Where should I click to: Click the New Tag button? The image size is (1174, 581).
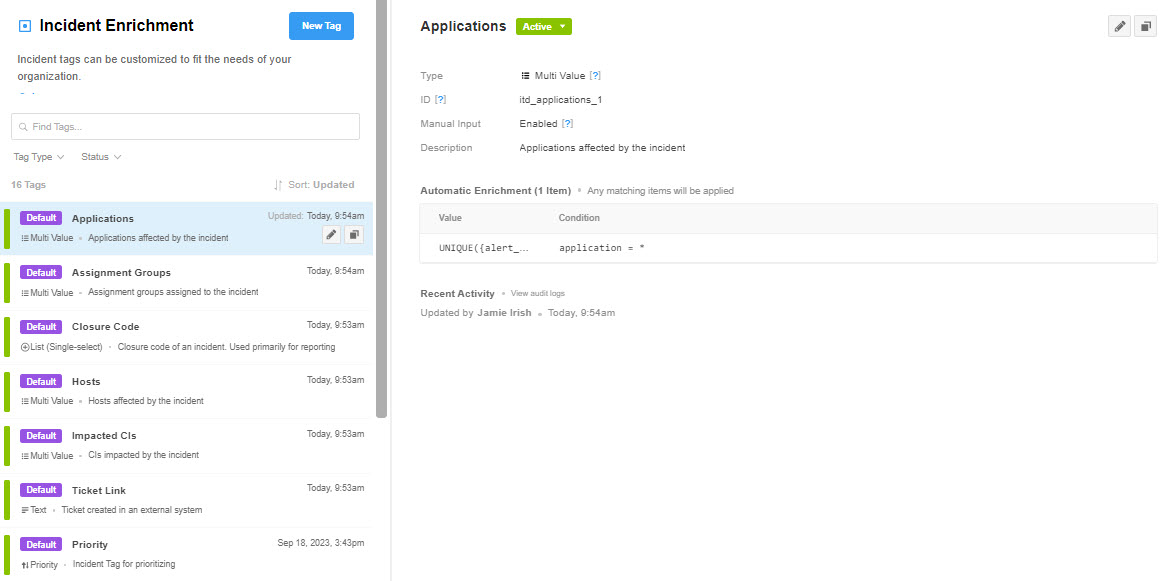(x=321, y=26)
